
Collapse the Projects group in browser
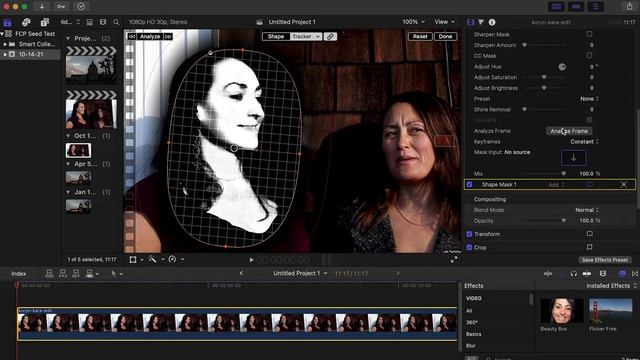(68, 38)
